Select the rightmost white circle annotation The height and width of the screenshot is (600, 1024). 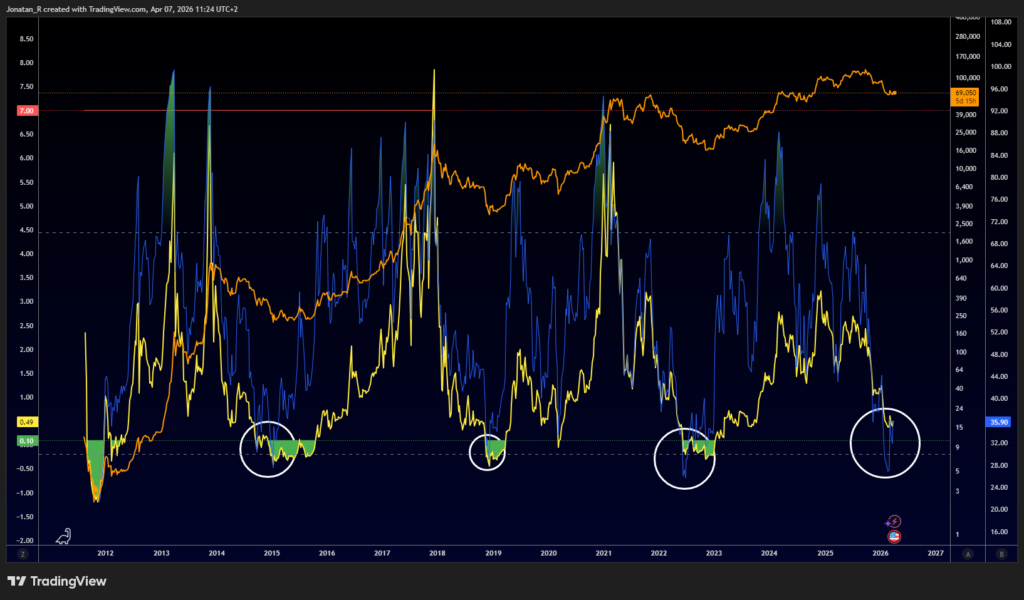click(x=885, y=445)
